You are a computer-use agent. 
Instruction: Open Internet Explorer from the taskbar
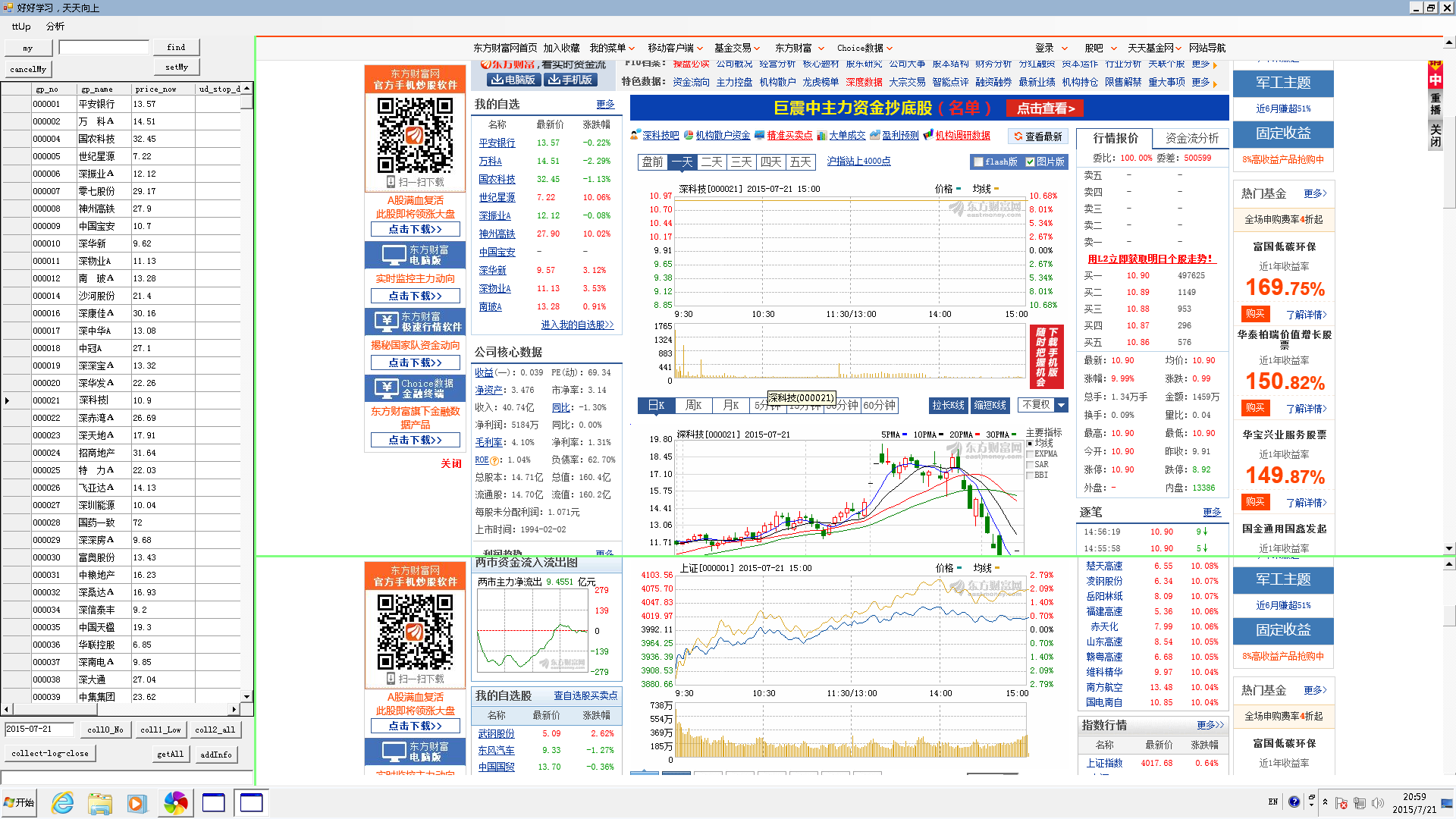(x=62, y=802)
